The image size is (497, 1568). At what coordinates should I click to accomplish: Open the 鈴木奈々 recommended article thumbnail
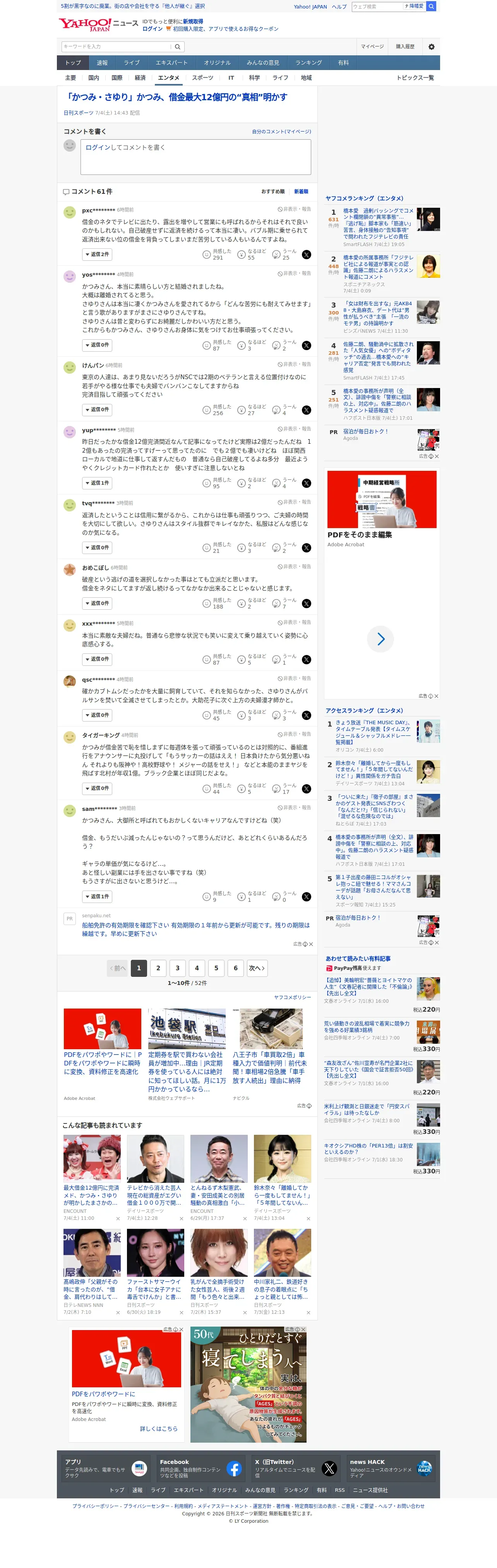pos(283,1158)
